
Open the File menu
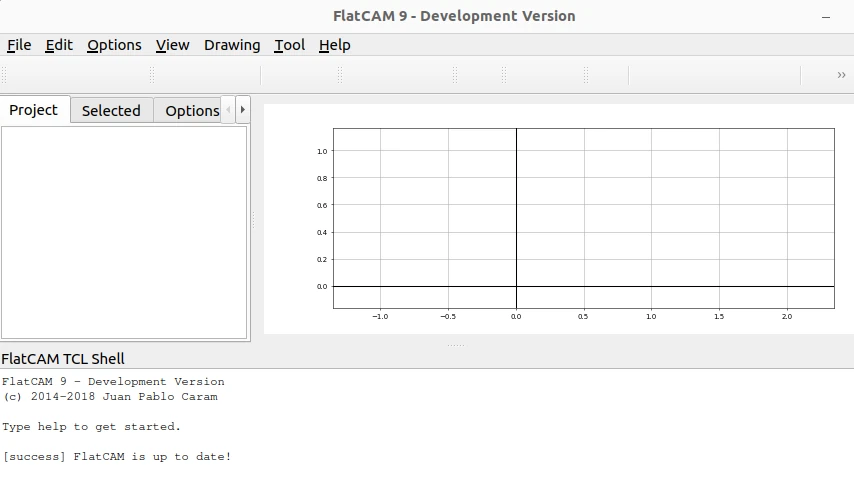click(x=19, y=45)
